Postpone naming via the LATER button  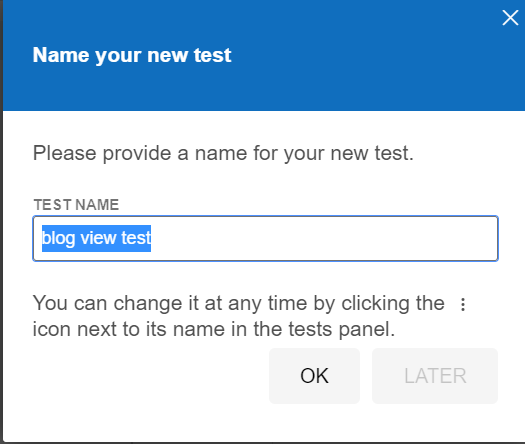pyautogui.click(x=435, y=376)
